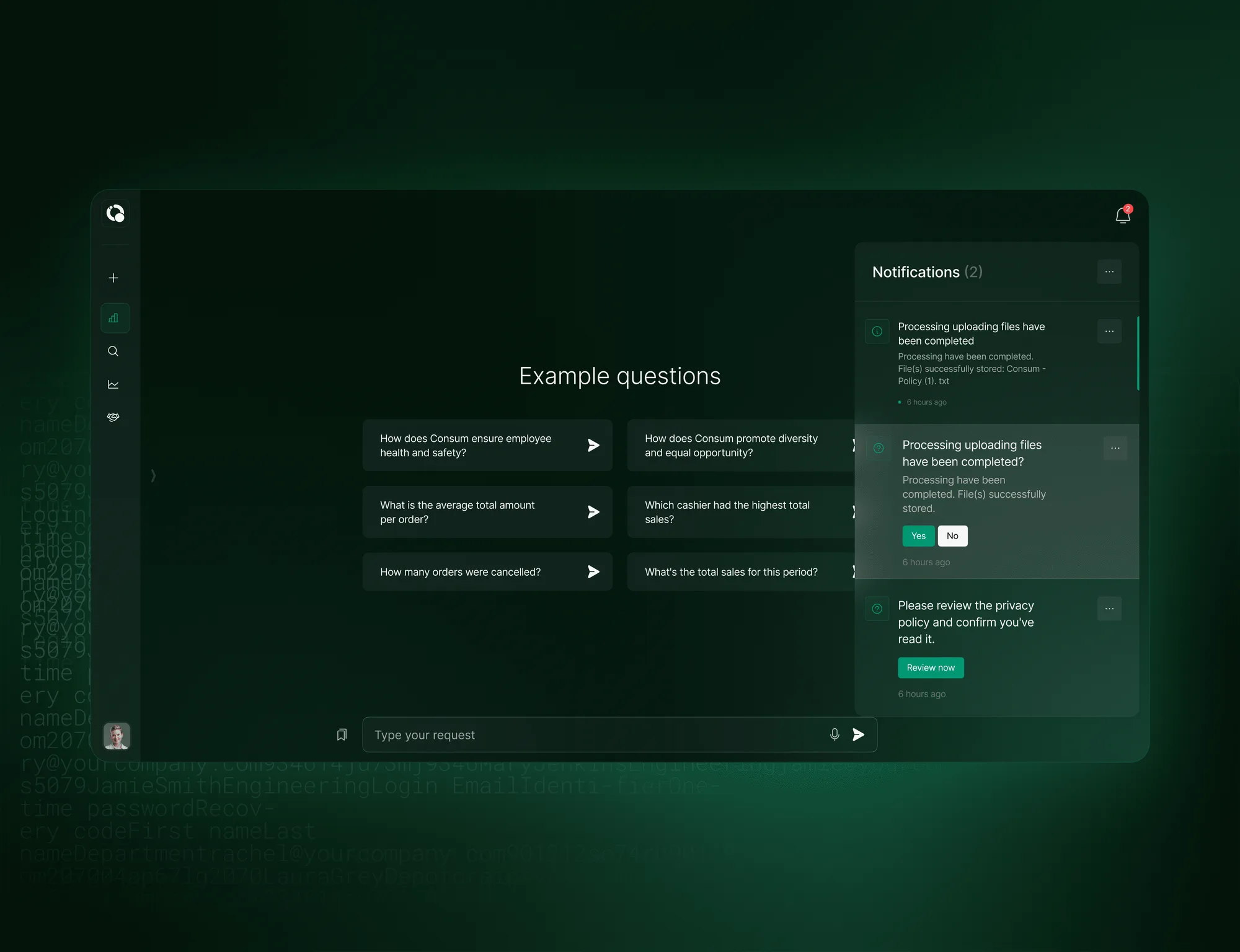Send 'How many orders were cancelled?' arrow
The width and height of the screenshot is (1240, 952).
[x=593, y=571]
